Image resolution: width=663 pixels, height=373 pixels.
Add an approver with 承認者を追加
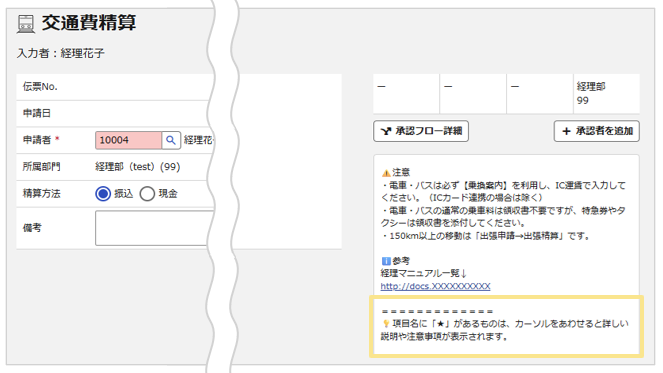(597, 131)
